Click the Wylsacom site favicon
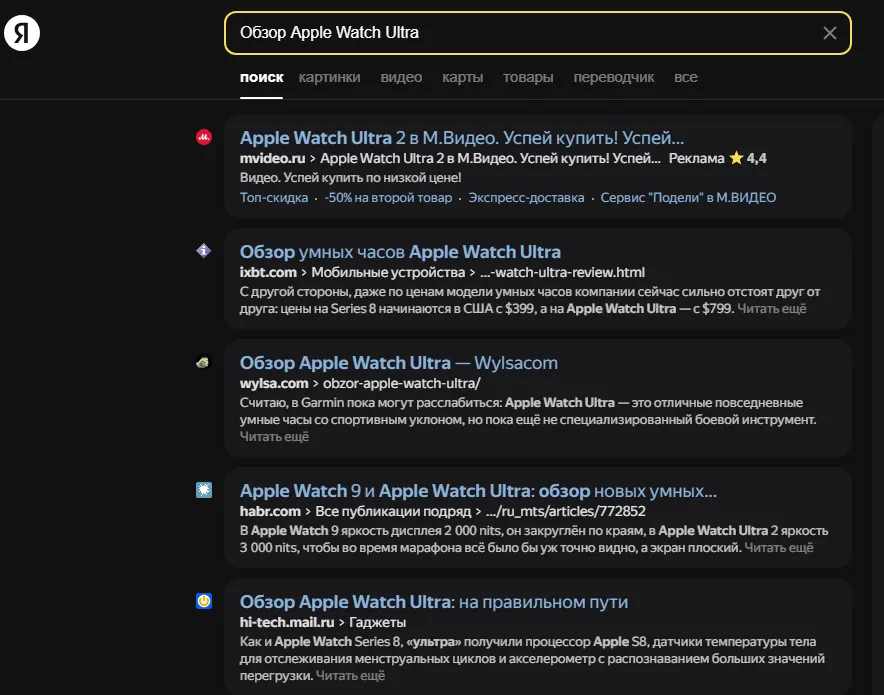 (x=204, y=362)
